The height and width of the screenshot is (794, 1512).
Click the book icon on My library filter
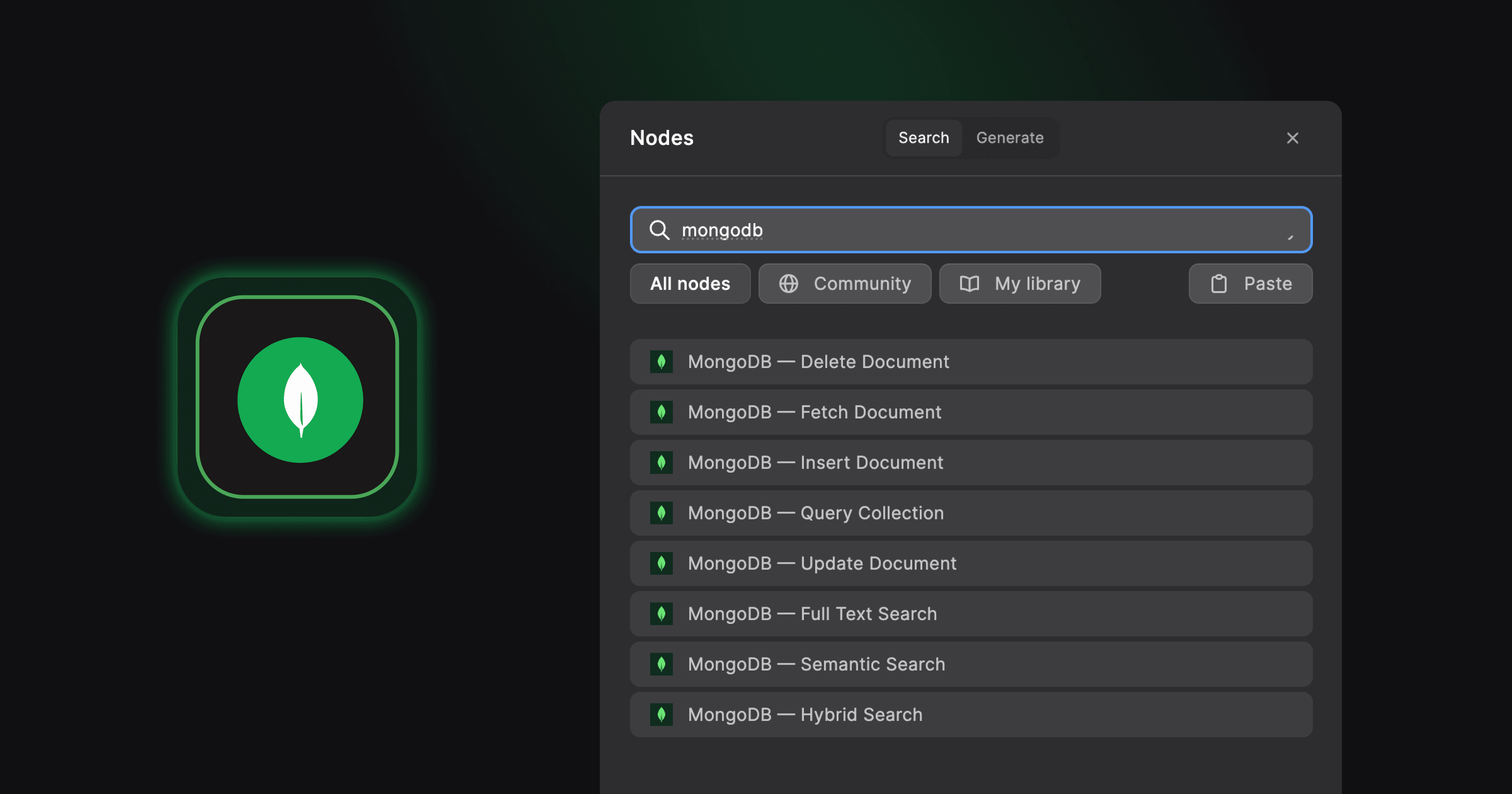click(x=969, y=284)
